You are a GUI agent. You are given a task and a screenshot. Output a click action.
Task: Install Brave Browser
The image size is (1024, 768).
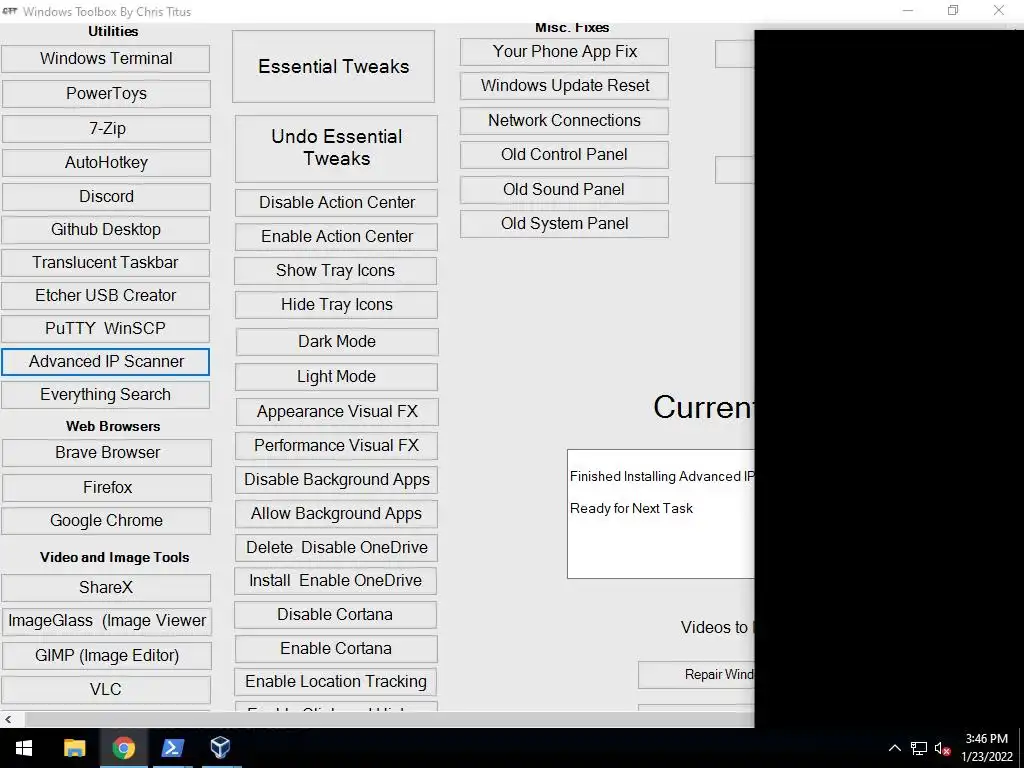(107, 453)
